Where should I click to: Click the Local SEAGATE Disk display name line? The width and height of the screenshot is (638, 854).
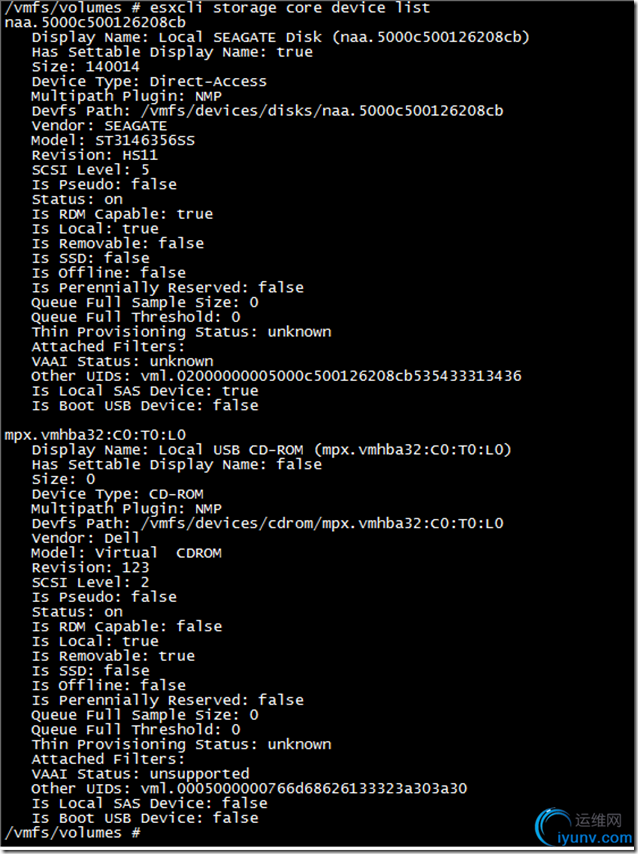click(x=280, y=37)
